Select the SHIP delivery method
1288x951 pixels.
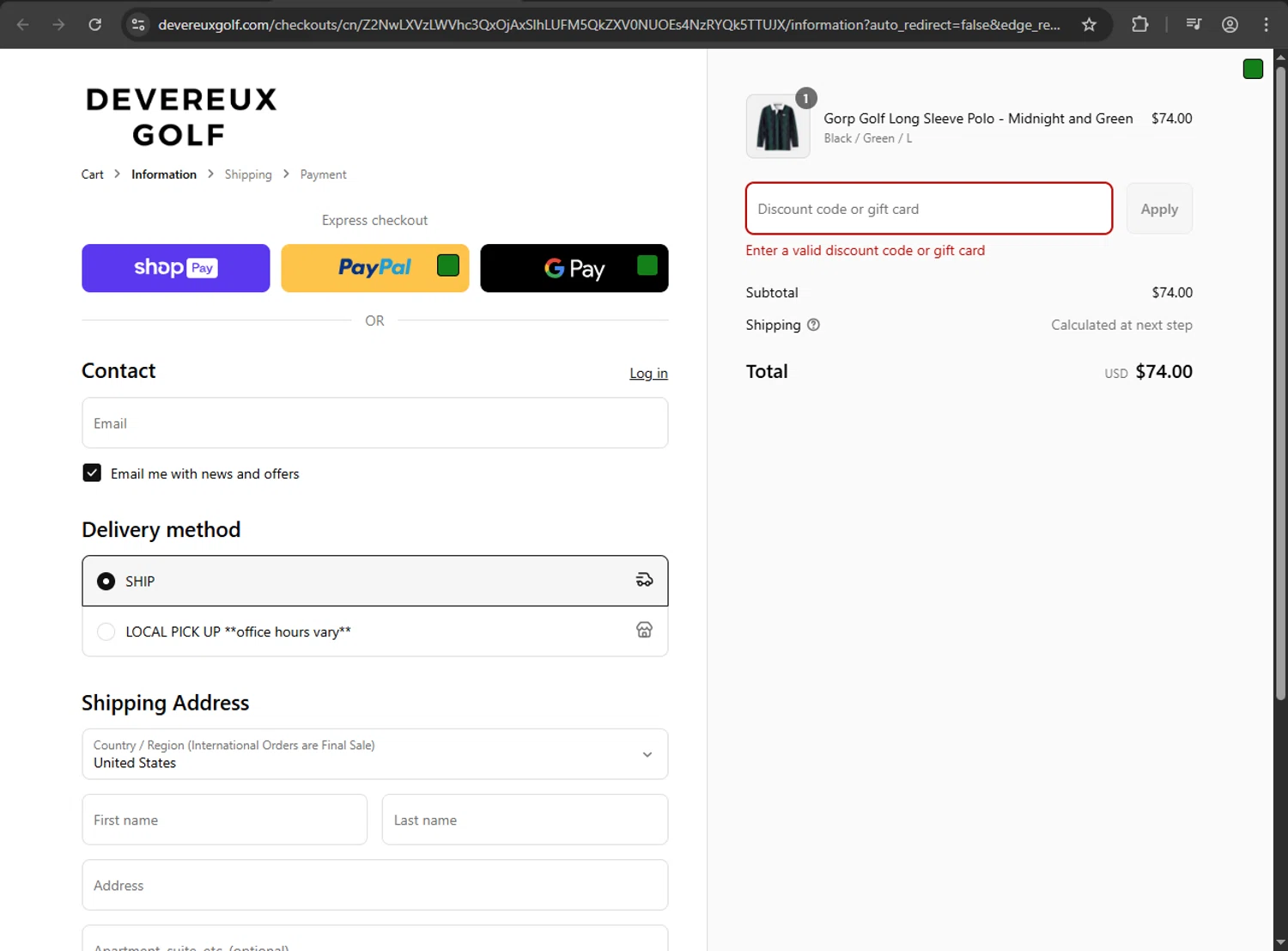point(375,581)
